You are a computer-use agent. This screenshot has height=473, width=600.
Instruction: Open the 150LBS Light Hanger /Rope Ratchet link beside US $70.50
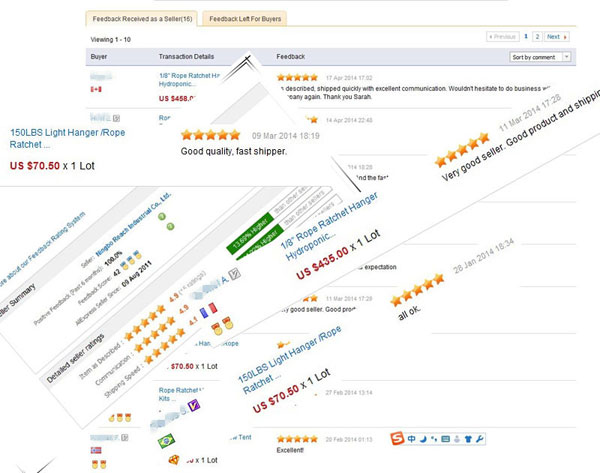[x=67, y=139]
